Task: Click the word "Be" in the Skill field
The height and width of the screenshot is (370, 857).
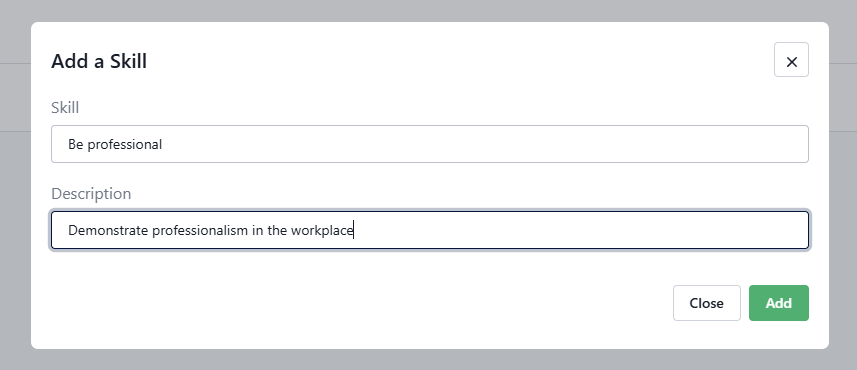Action: click(75, 144)
